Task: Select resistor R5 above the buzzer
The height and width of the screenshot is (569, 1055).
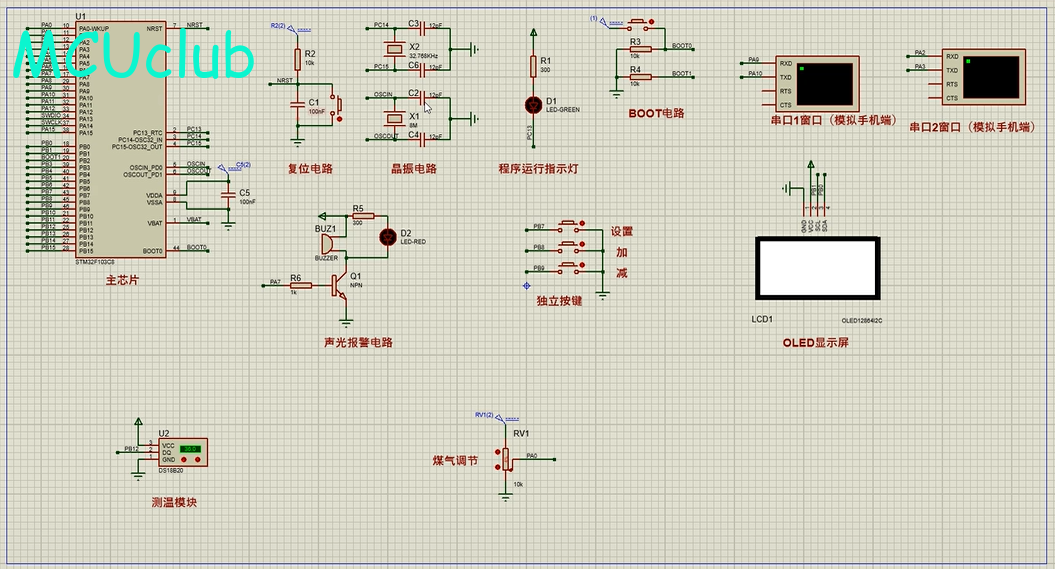Action: pos(363,216)
